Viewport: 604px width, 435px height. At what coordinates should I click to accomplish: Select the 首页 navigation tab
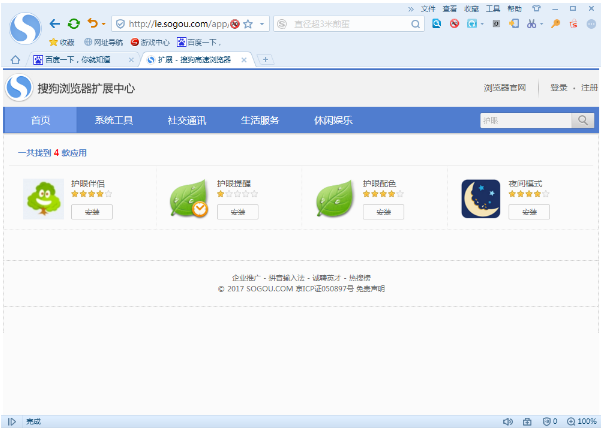[x=40, y=120]
